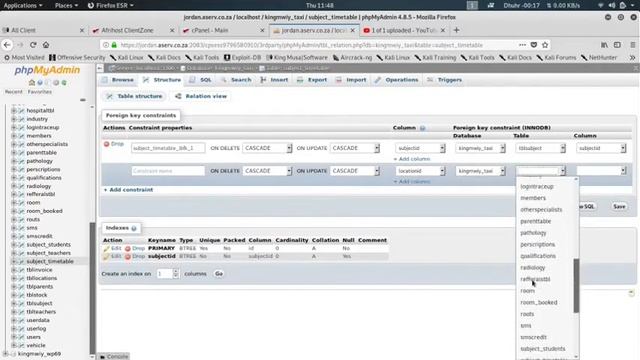
Task: Expand the hospitaltbl tree node
Action: click(x=13, y=111)
